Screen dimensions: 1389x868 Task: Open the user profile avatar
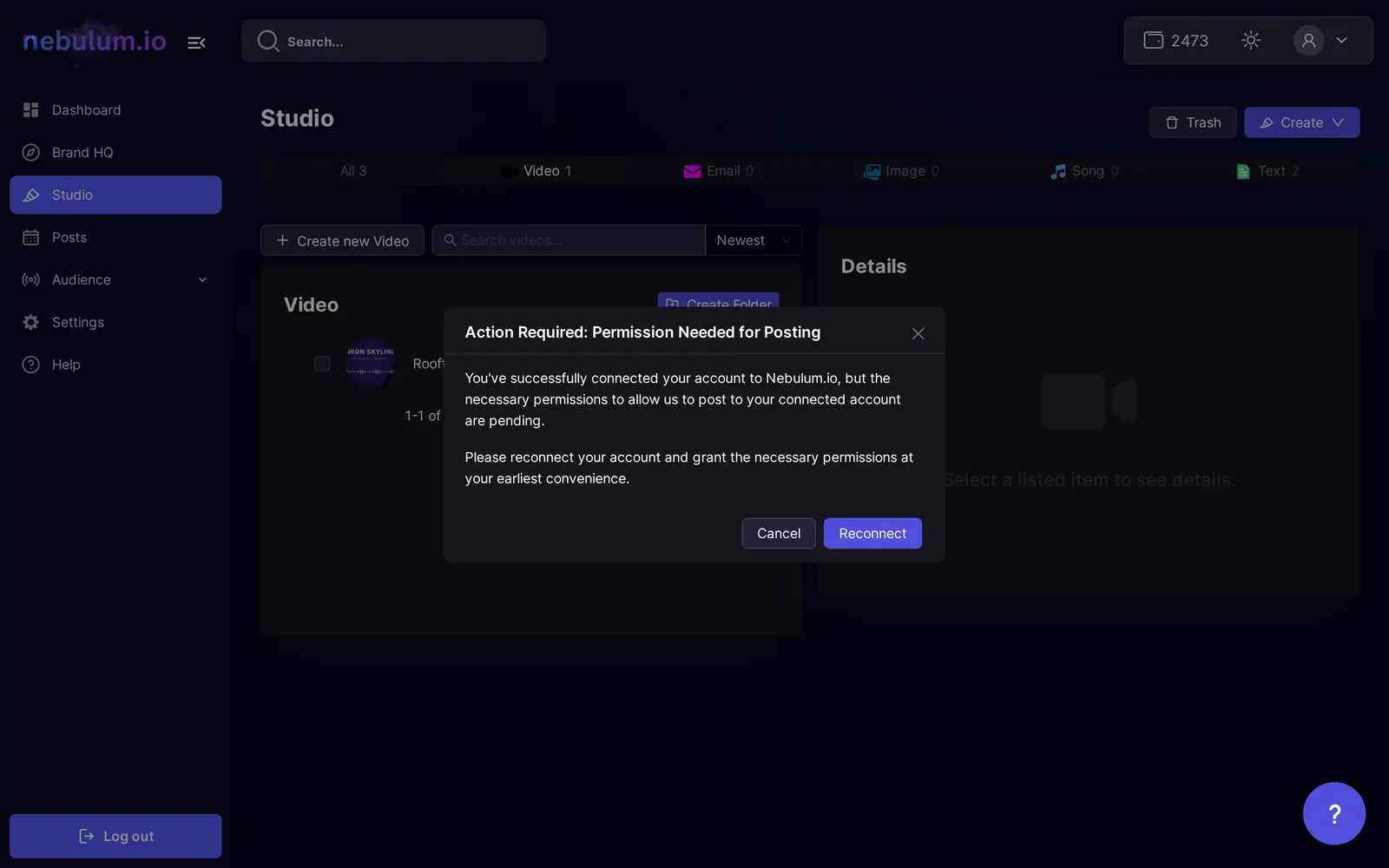[1308, 40]
